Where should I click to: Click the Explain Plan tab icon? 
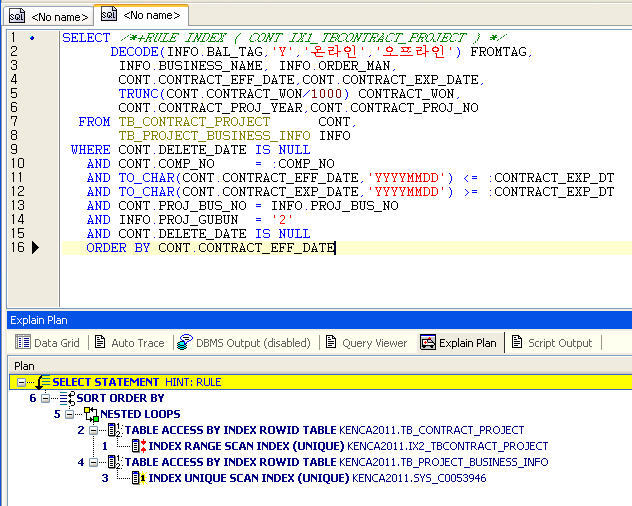point(428,342)
